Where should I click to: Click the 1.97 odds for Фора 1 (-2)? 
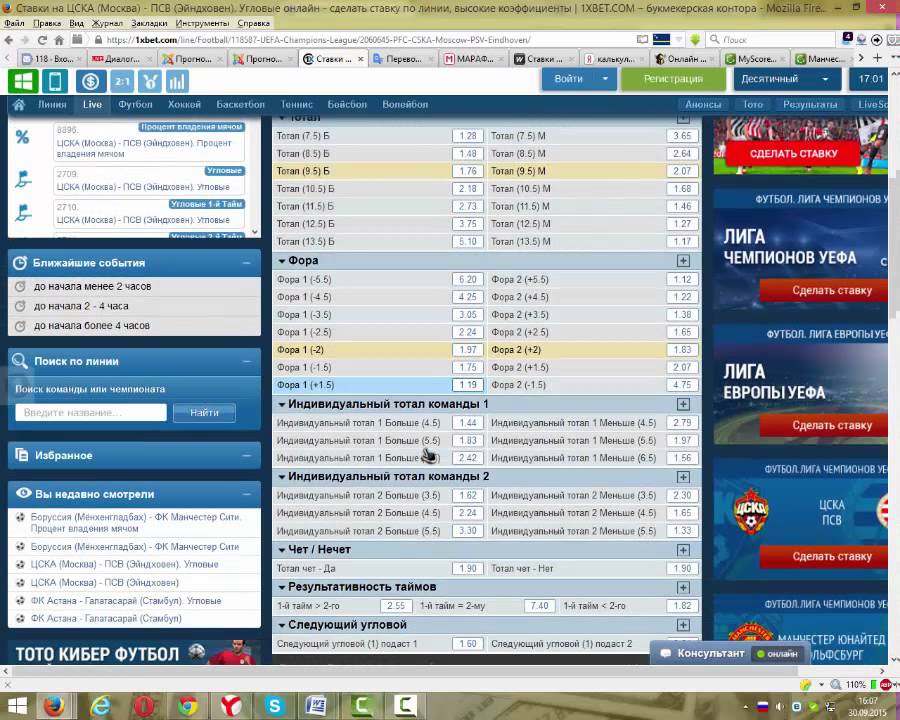tap(468, 350)
